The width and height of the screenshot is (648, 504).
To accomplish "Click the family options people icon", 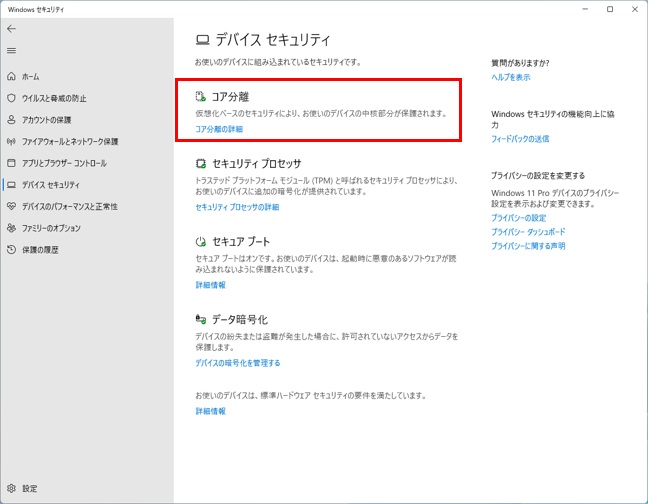I will tap(12, 228).
